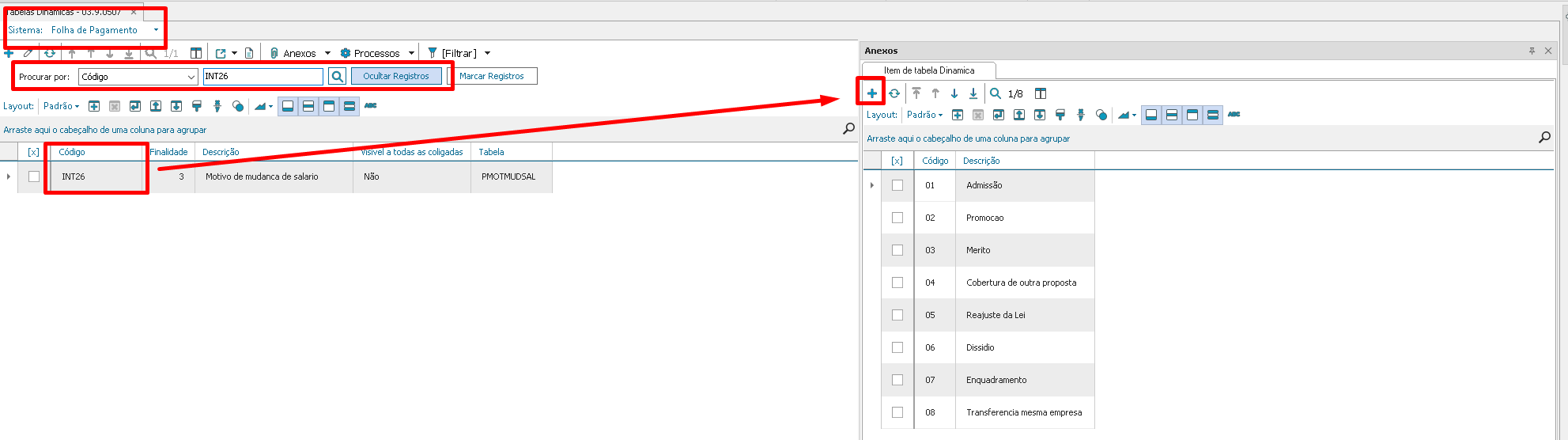Toggle the split-panel layout button in Anexos bar
1568x440 pixels.
click(1172, 115)
